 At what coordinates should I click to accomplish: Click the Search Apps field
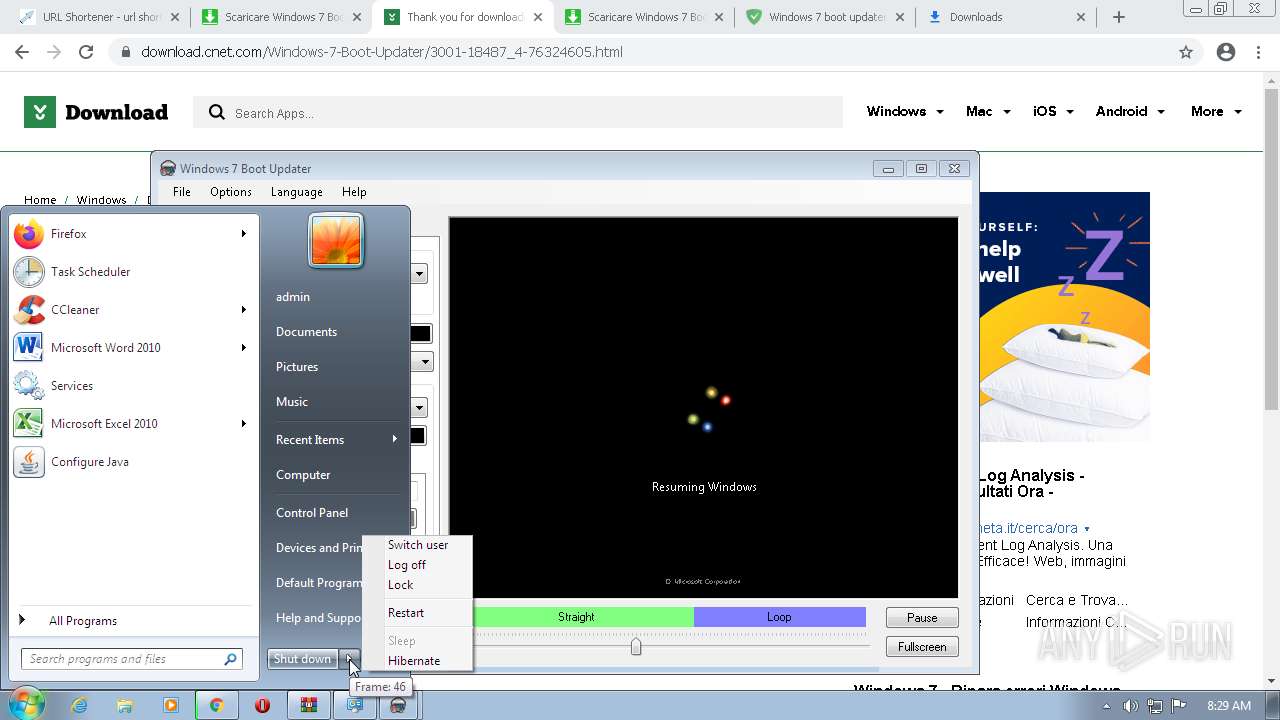point(518,113)
